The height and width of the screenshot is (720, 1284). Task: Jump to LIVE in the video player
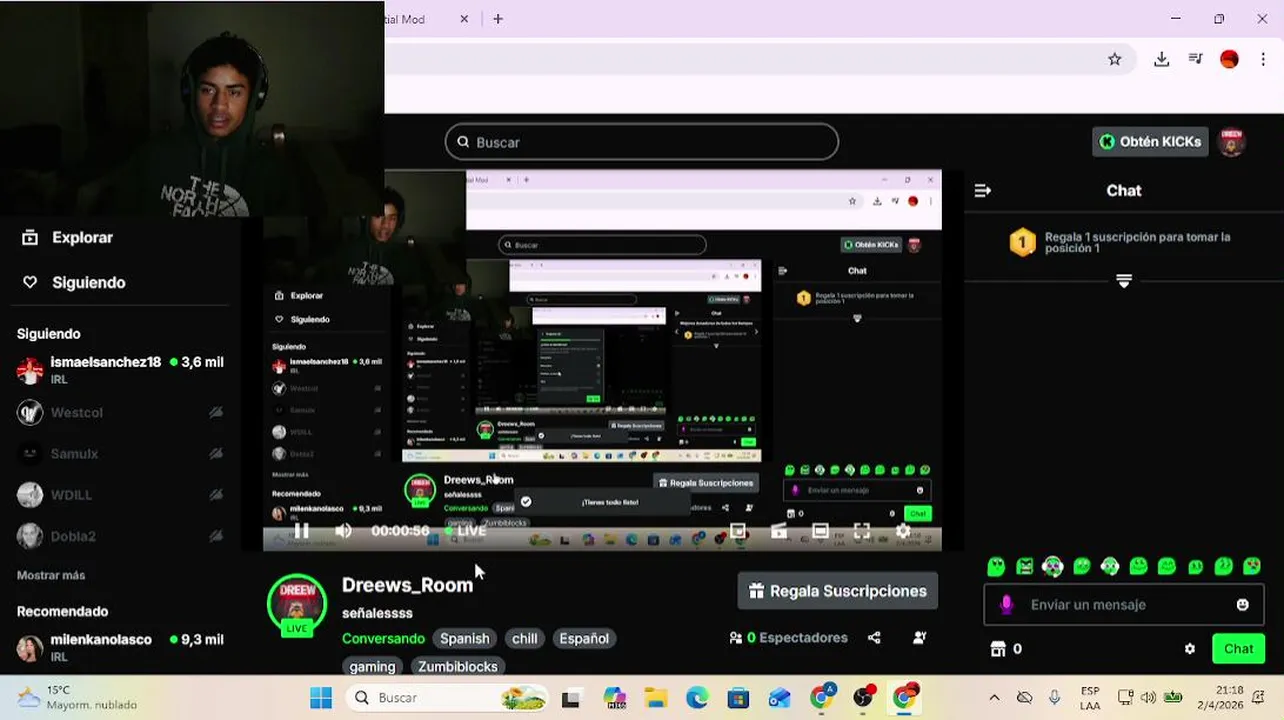(x=464, y=531)
